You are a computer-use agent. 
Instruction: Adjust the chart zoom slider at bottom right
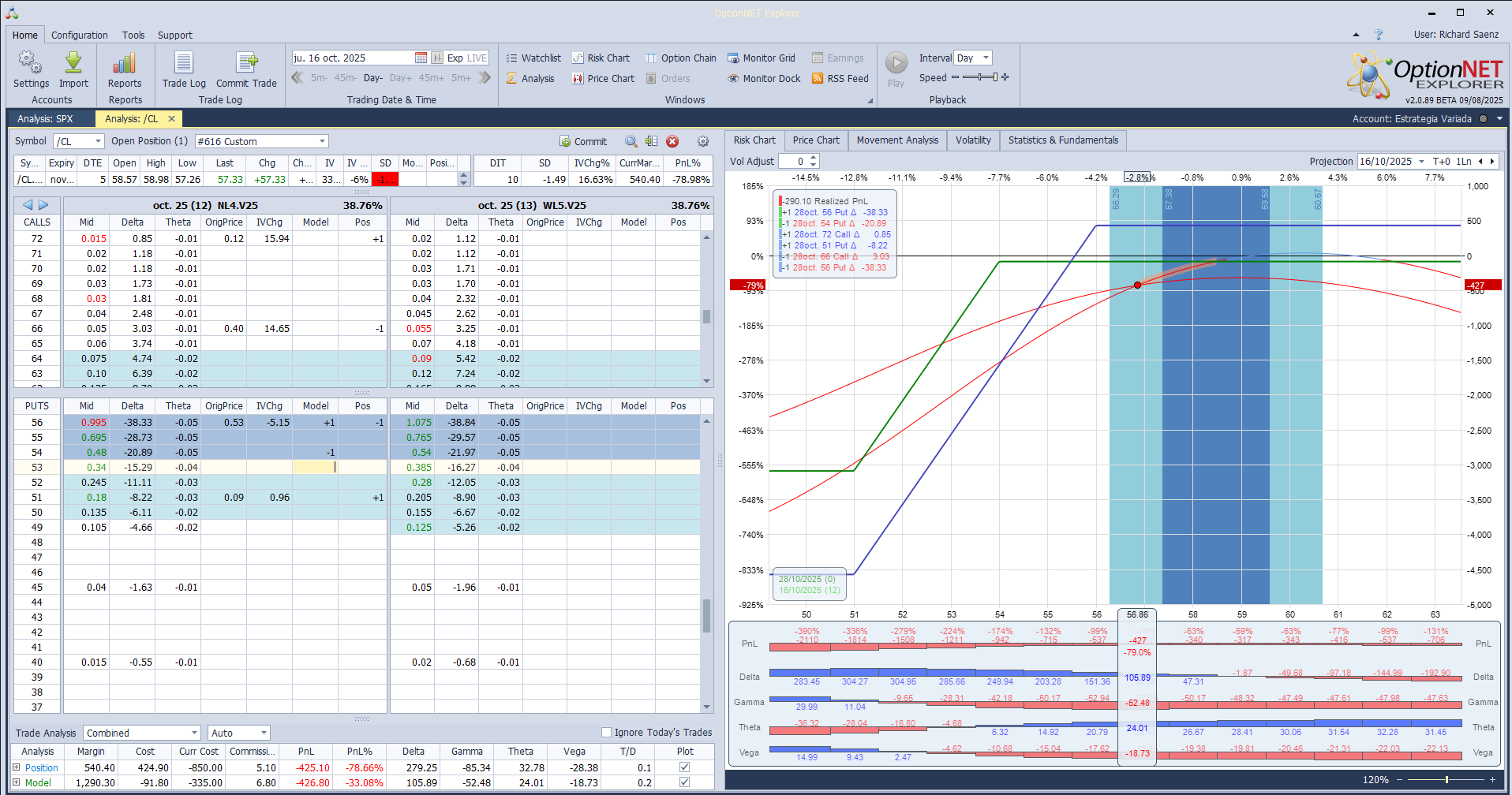1446,779
